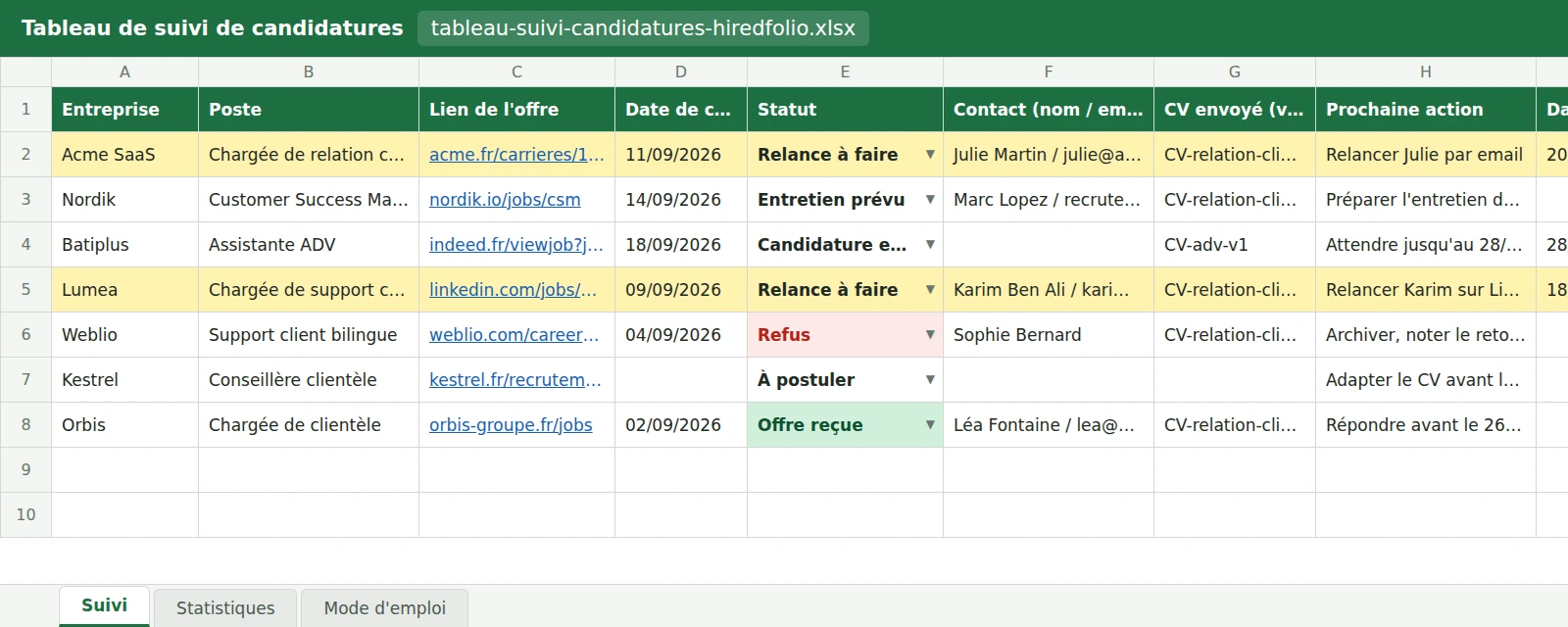Select the date cell 04/09/2026
The height and width of the screenshot is (627, 1568).
pyautogui.click(x=681, y=335)
